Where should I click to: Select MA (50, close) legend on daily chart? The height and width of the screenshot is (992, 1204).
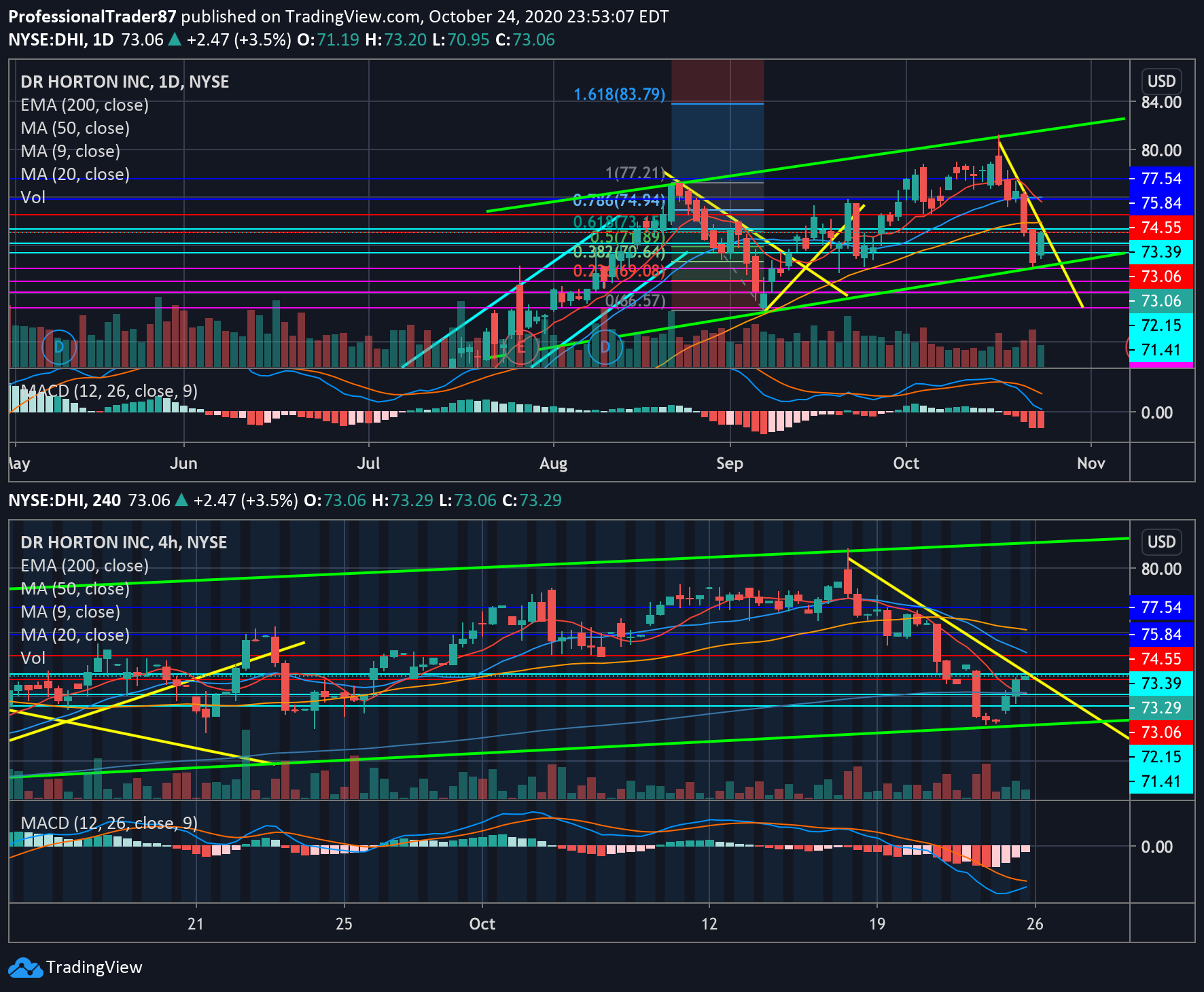[x=75, y=128]
